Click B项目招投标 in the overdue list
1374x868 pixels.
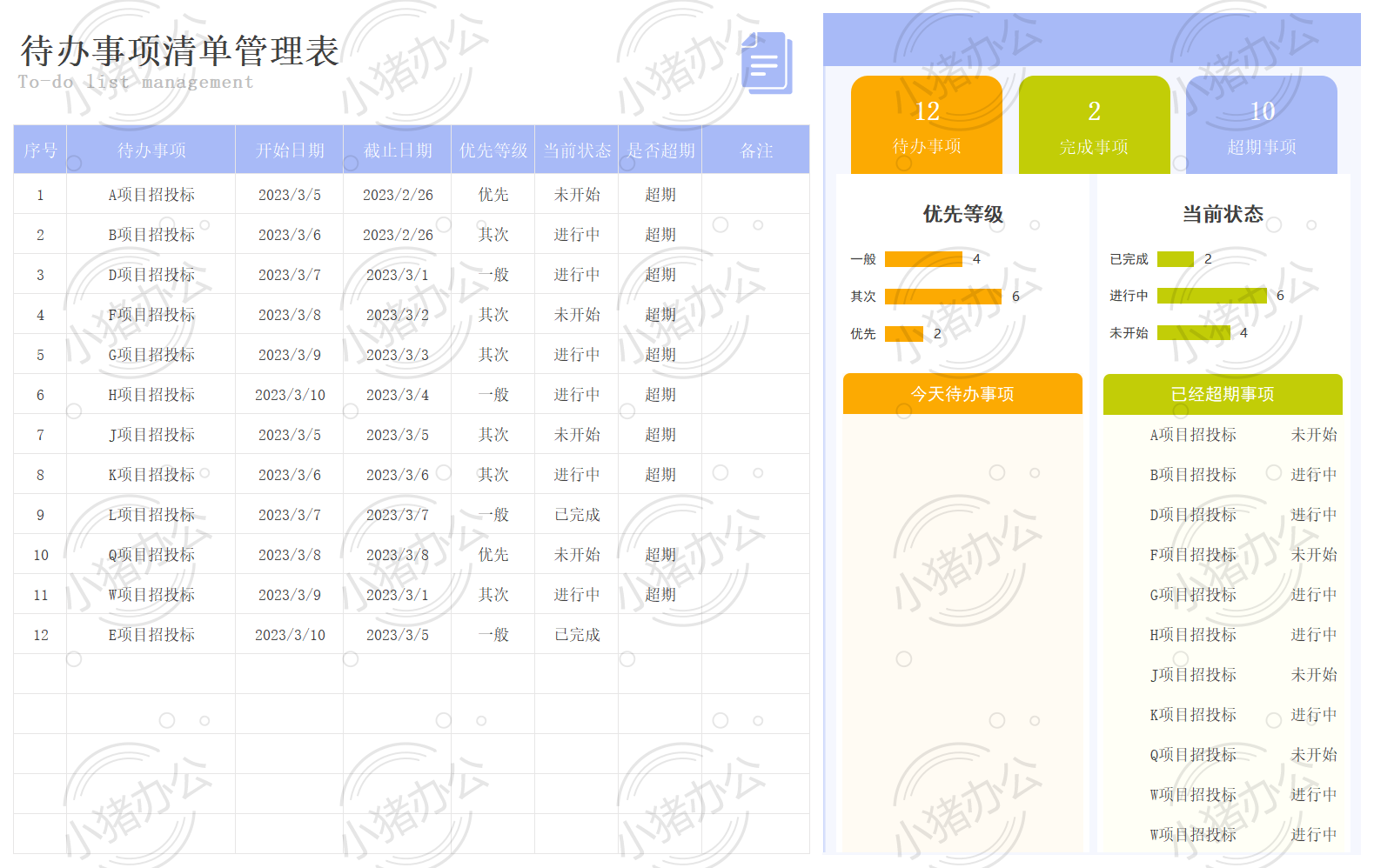[x=1193, y=475]
